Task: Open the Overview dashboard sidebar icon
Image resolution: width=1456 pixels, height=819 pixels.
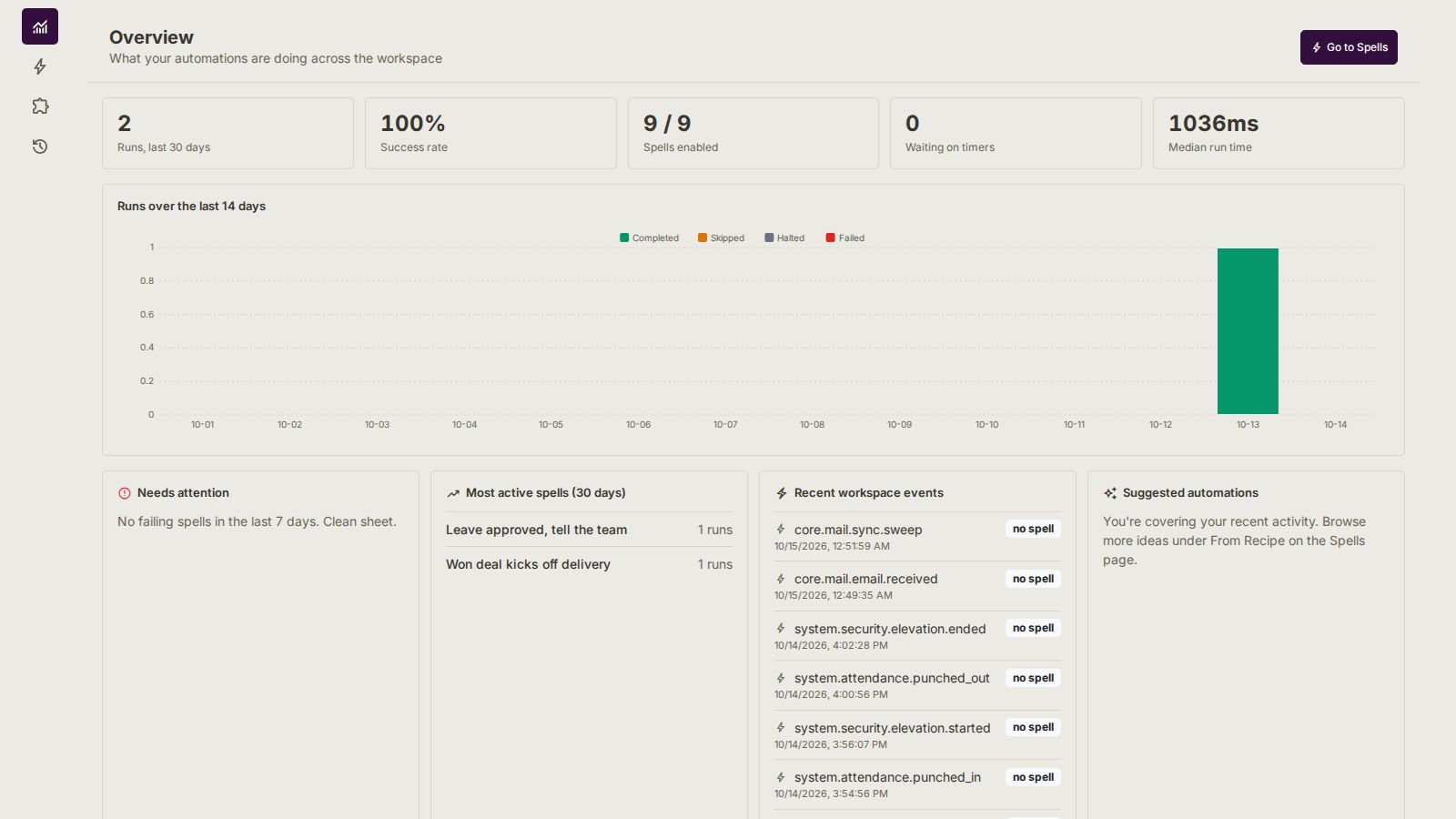Action: [x=40, y=26]
